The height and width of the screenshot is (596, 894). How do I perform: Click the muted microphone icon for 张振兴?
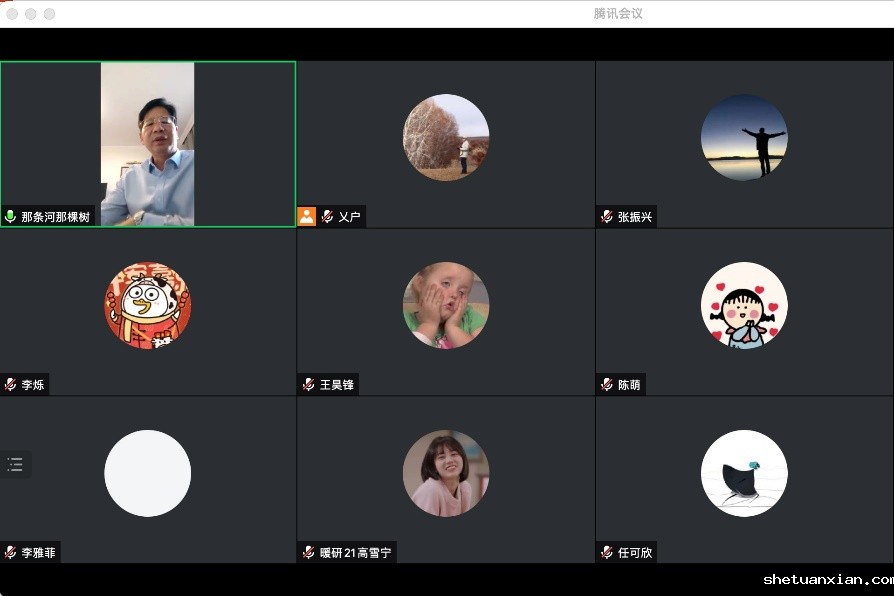pos(607,216)
